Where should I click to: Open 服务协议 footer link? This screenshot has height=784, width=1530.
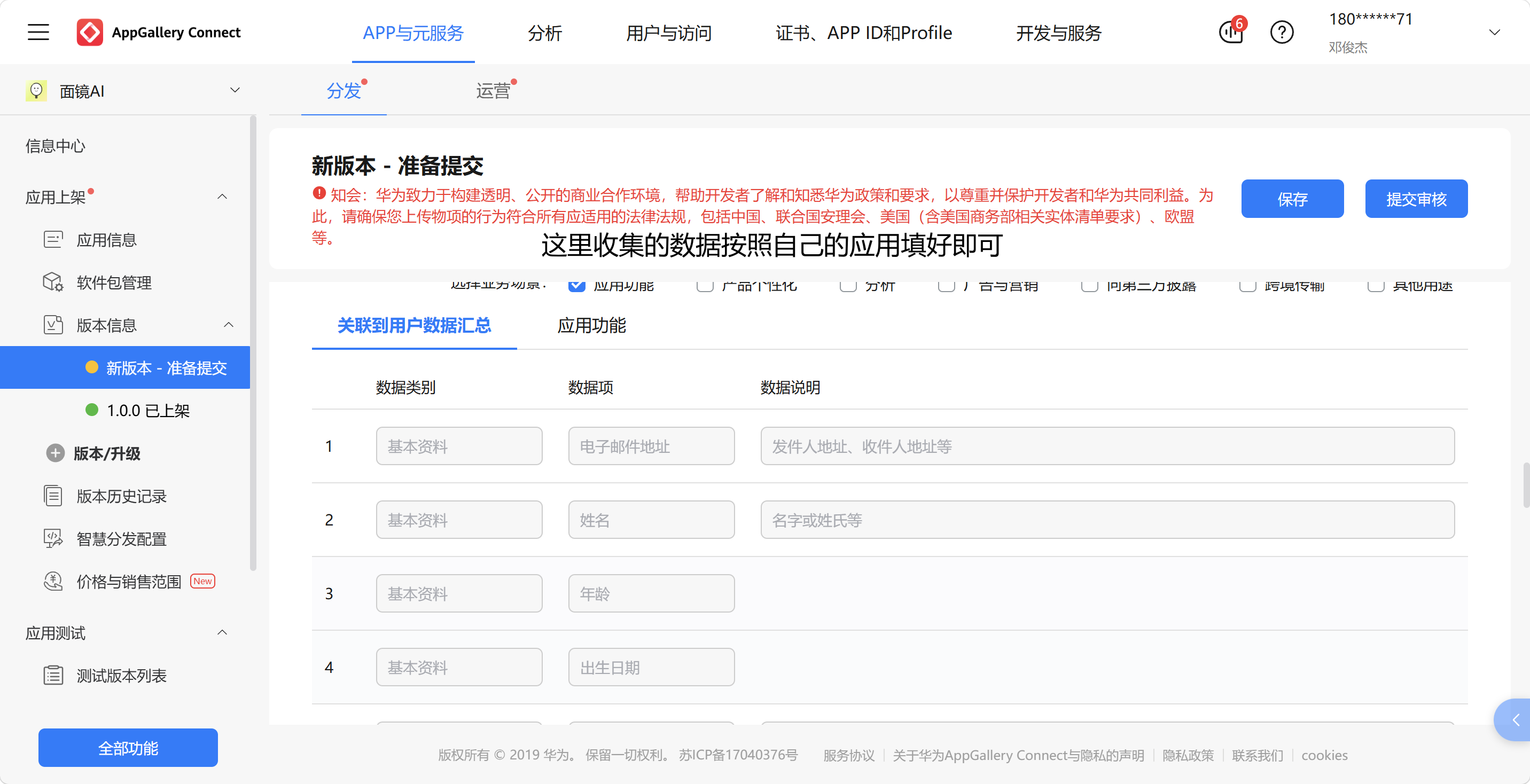tap(849, 756)
